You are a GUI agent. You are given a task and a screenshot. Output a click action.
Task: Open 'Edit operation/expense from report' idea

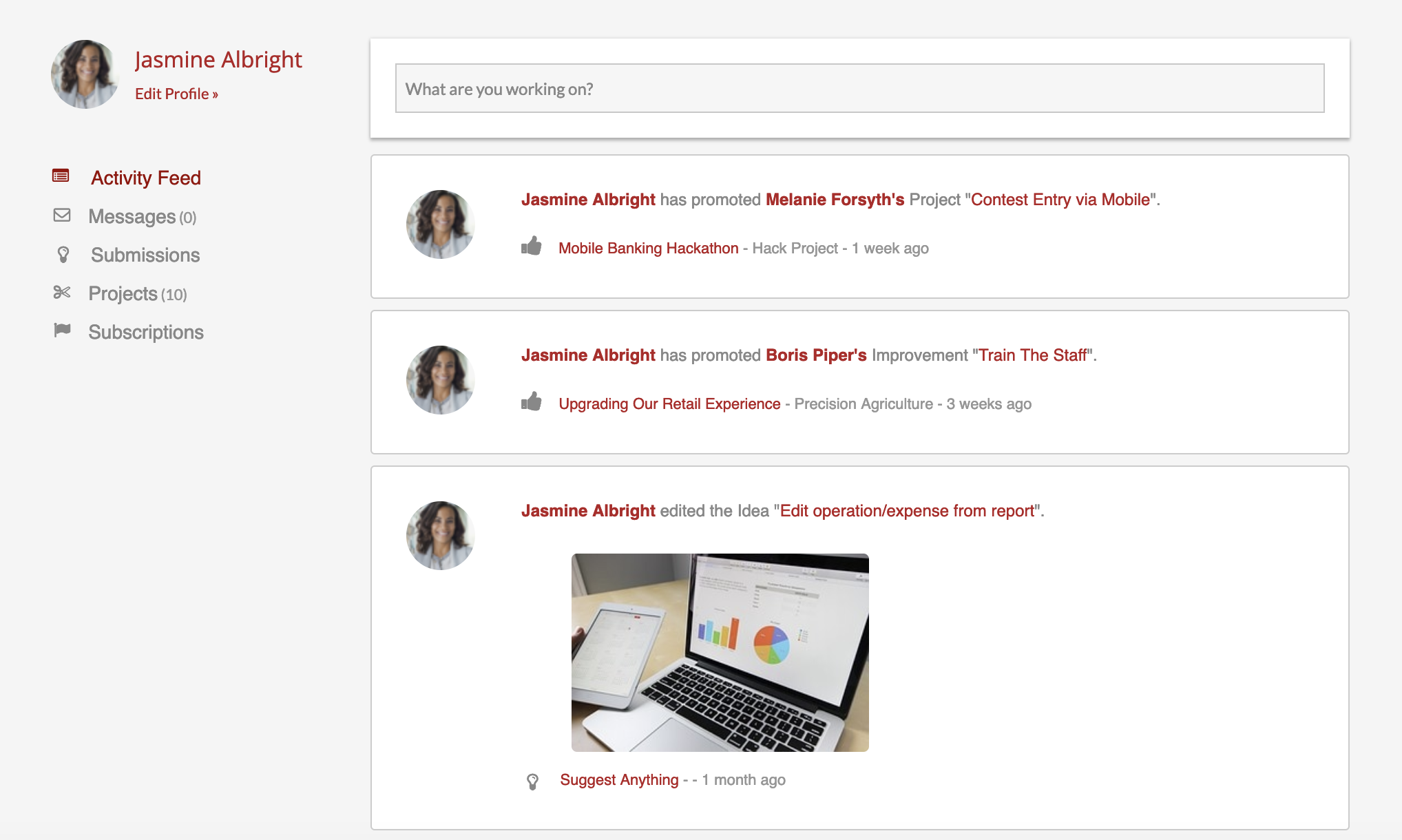tap(908, 511)
